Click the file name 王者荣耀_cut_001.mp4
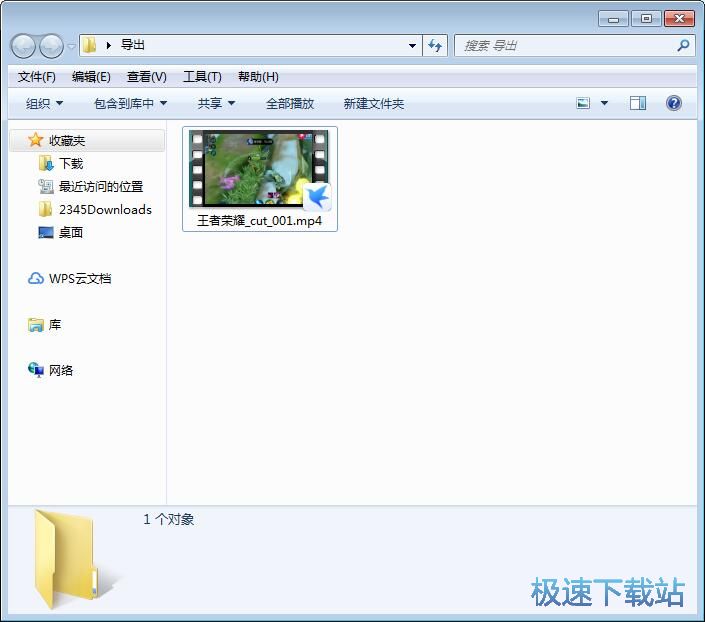The height and width of the screenshot is (622, 705). pyautogui.click(x=259, y=221)
